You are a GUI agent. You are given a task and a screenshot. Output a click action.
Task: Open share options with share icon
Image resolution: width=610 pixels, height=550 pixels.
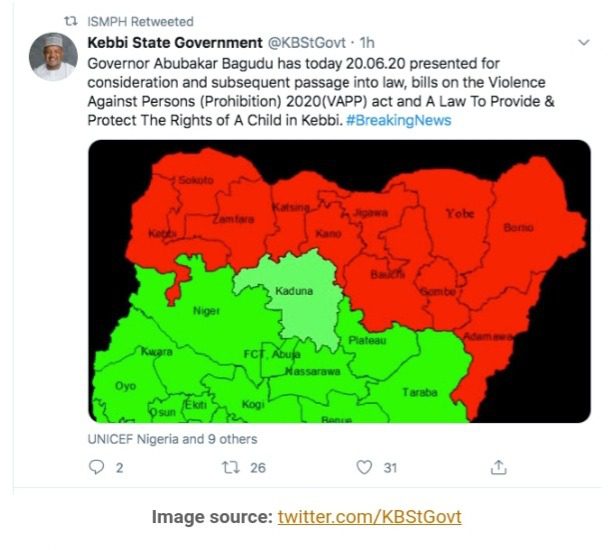pos(498,467)
